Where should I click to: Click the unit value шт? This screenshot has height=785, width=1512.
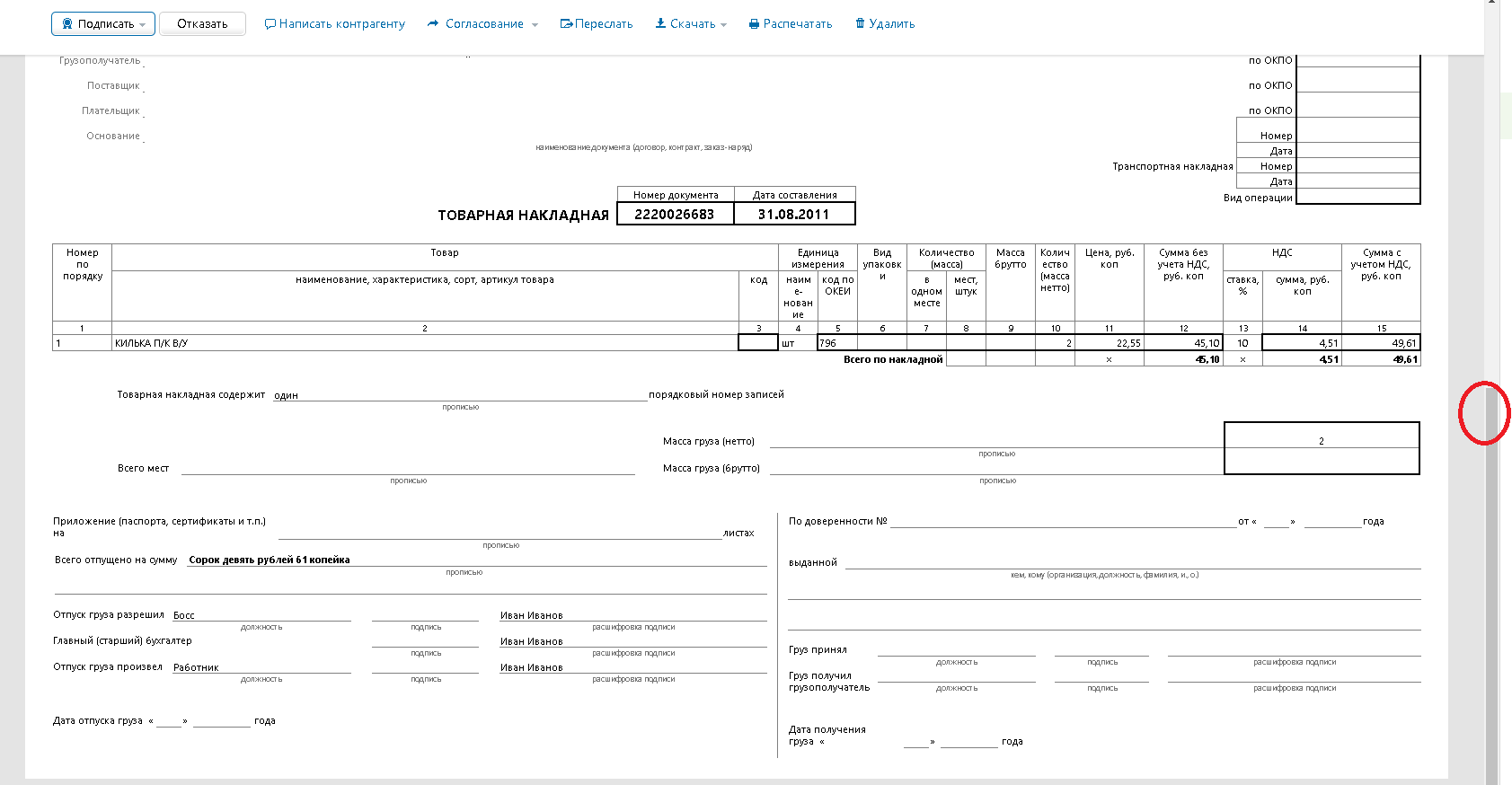[788, 343]
